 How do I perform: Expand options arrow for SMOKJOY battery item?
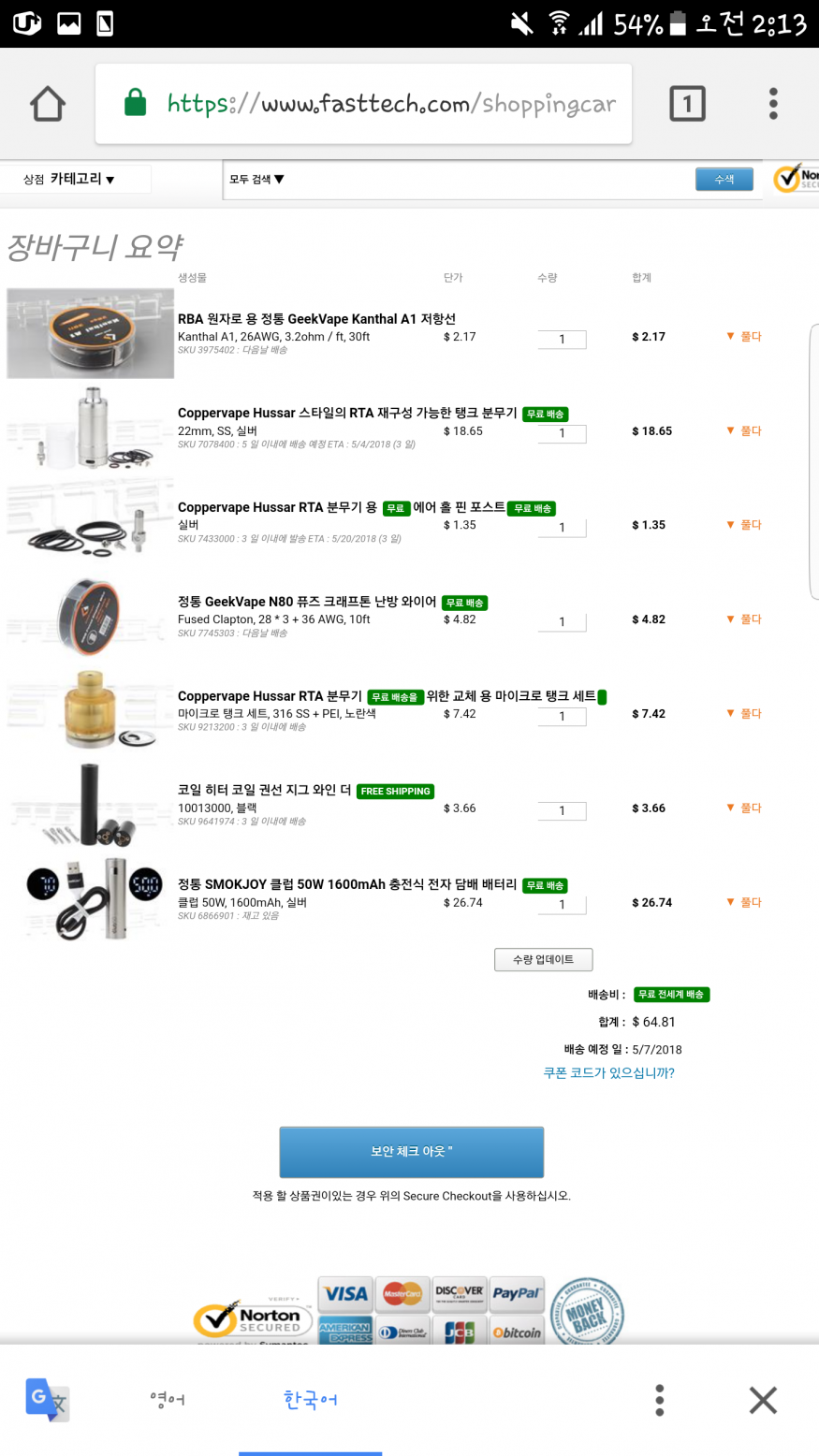(744, 903)
